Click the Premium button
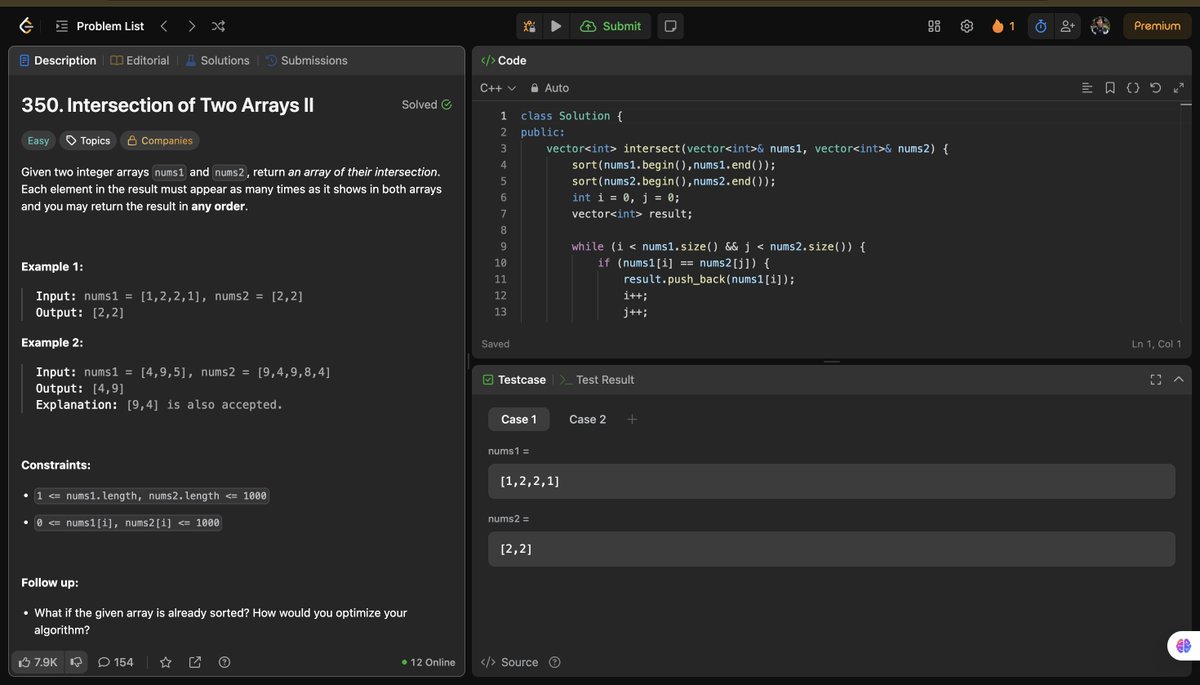This screenshot has width=1200, height=685. point(1157,26)
